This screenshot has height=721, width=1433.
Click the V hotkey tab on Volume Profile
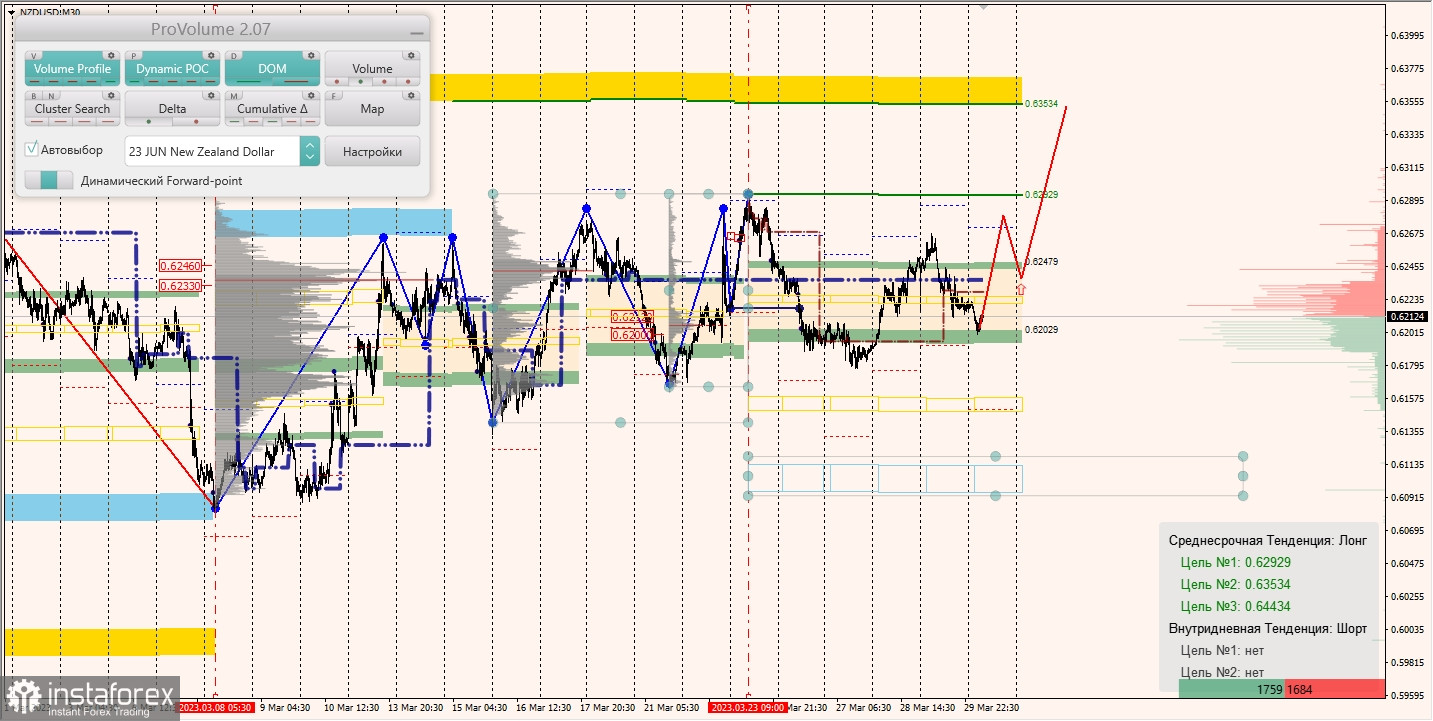[35, 56]
